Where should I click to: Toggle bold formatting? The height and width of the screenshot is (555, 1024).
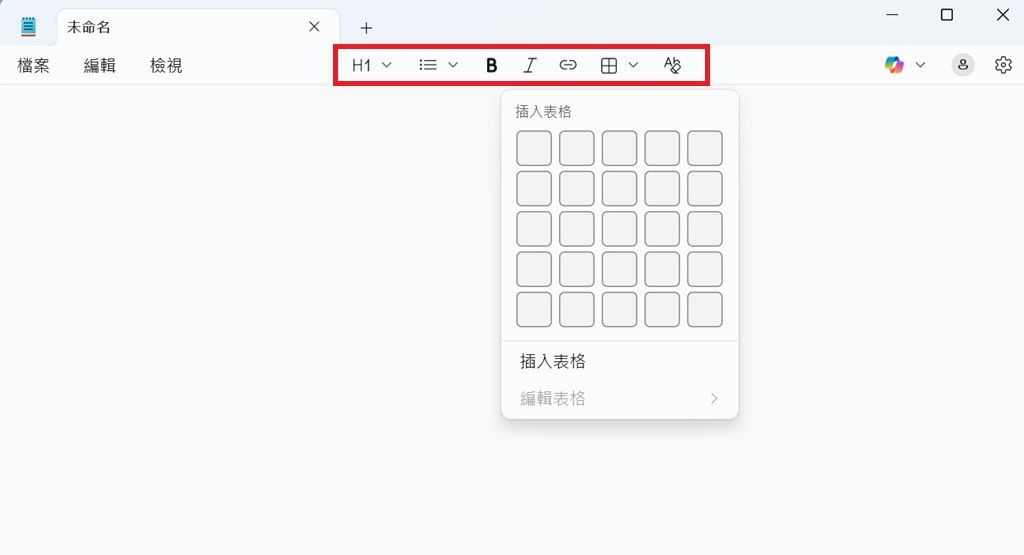point(492,65)
